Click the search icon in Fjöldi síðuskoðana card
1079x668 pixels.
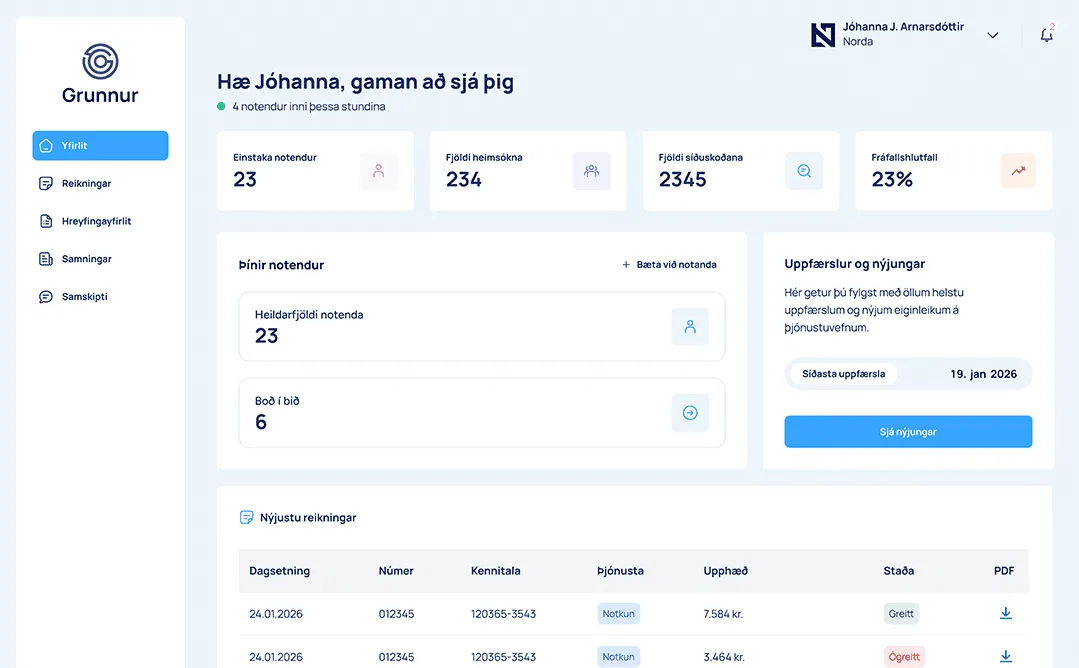click(804, 171)
